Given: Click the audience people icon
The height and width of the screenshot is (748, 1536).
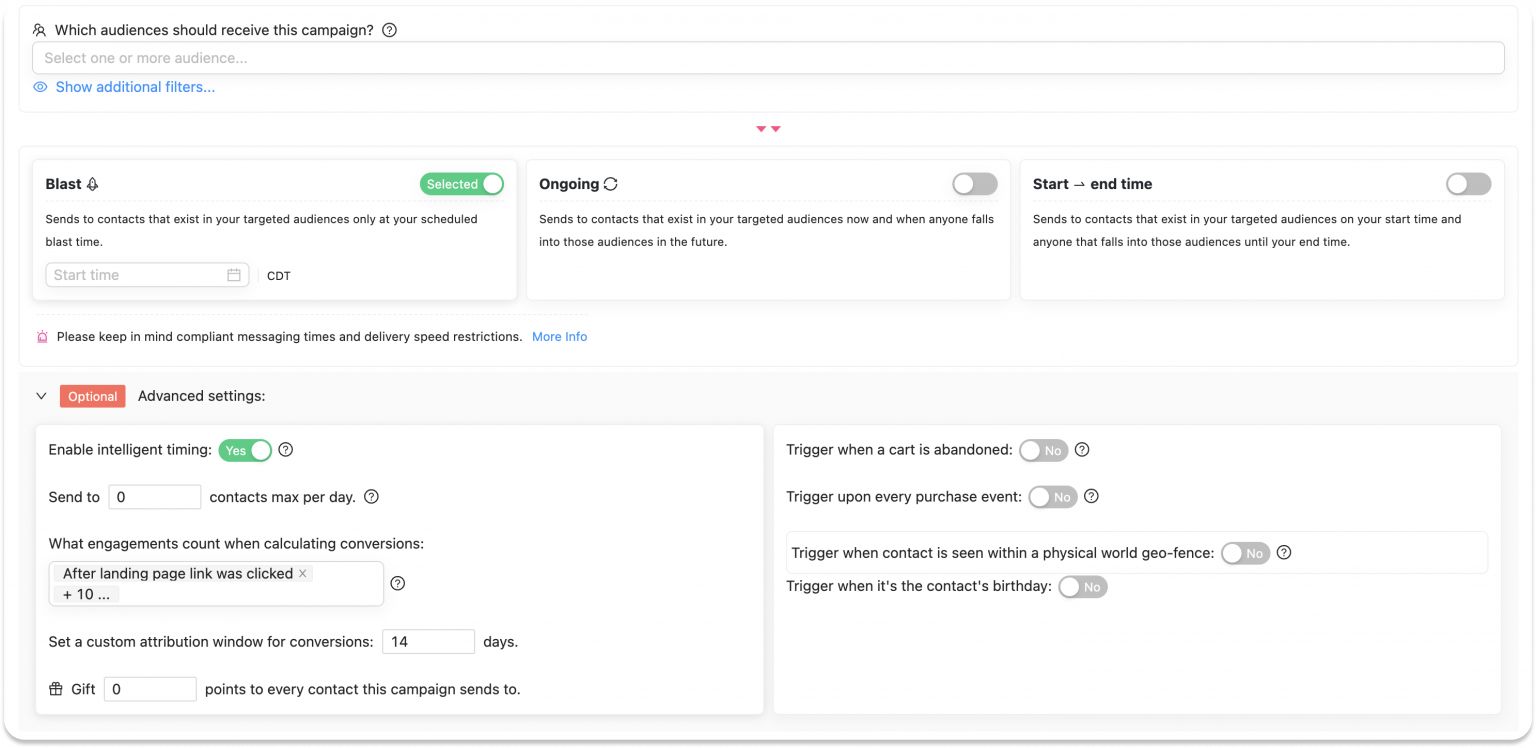Looking at the screenshot, I should click(40, 30).
